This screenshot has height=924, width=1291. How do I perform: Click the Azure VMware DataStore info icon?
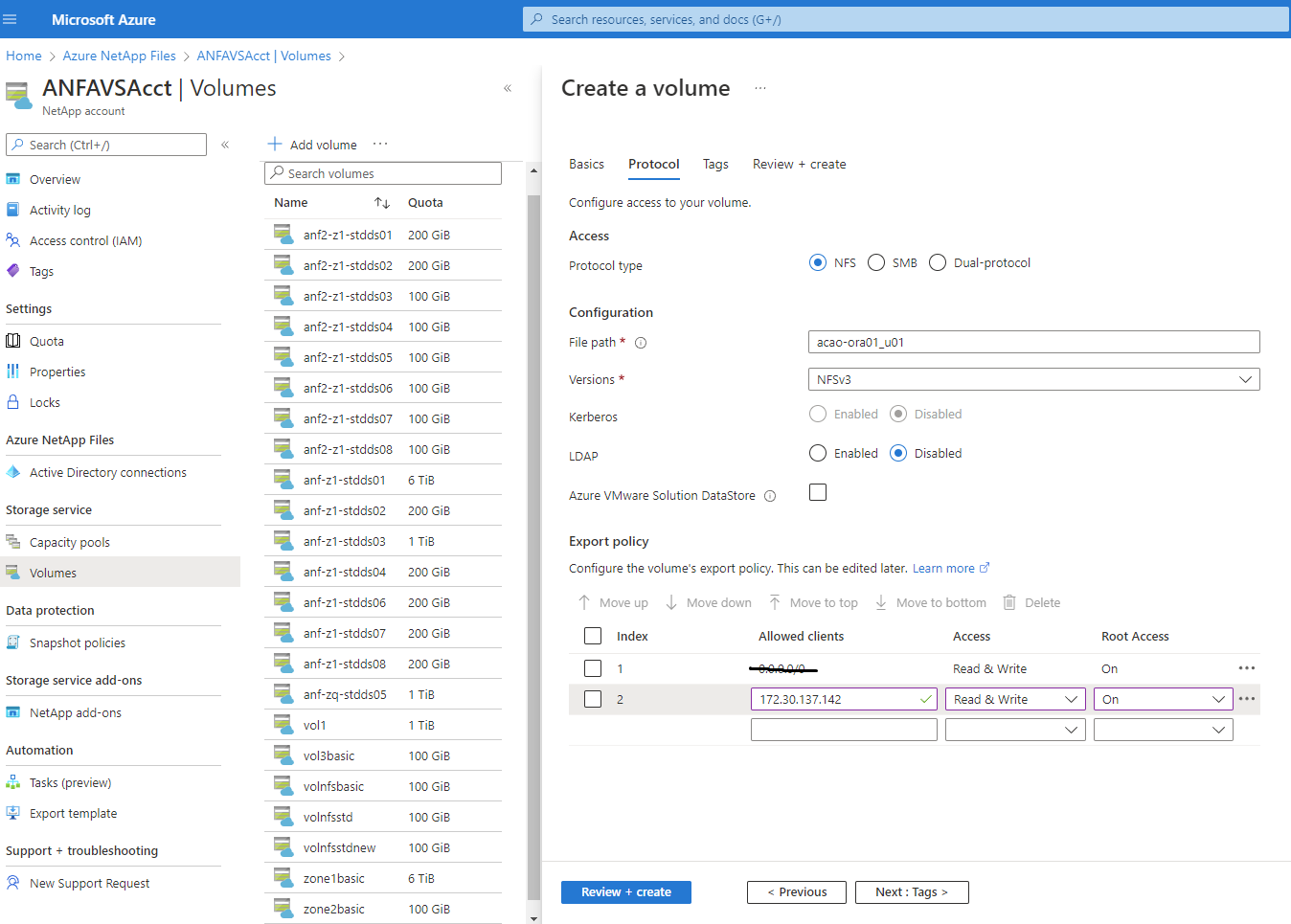coord(770,496)
